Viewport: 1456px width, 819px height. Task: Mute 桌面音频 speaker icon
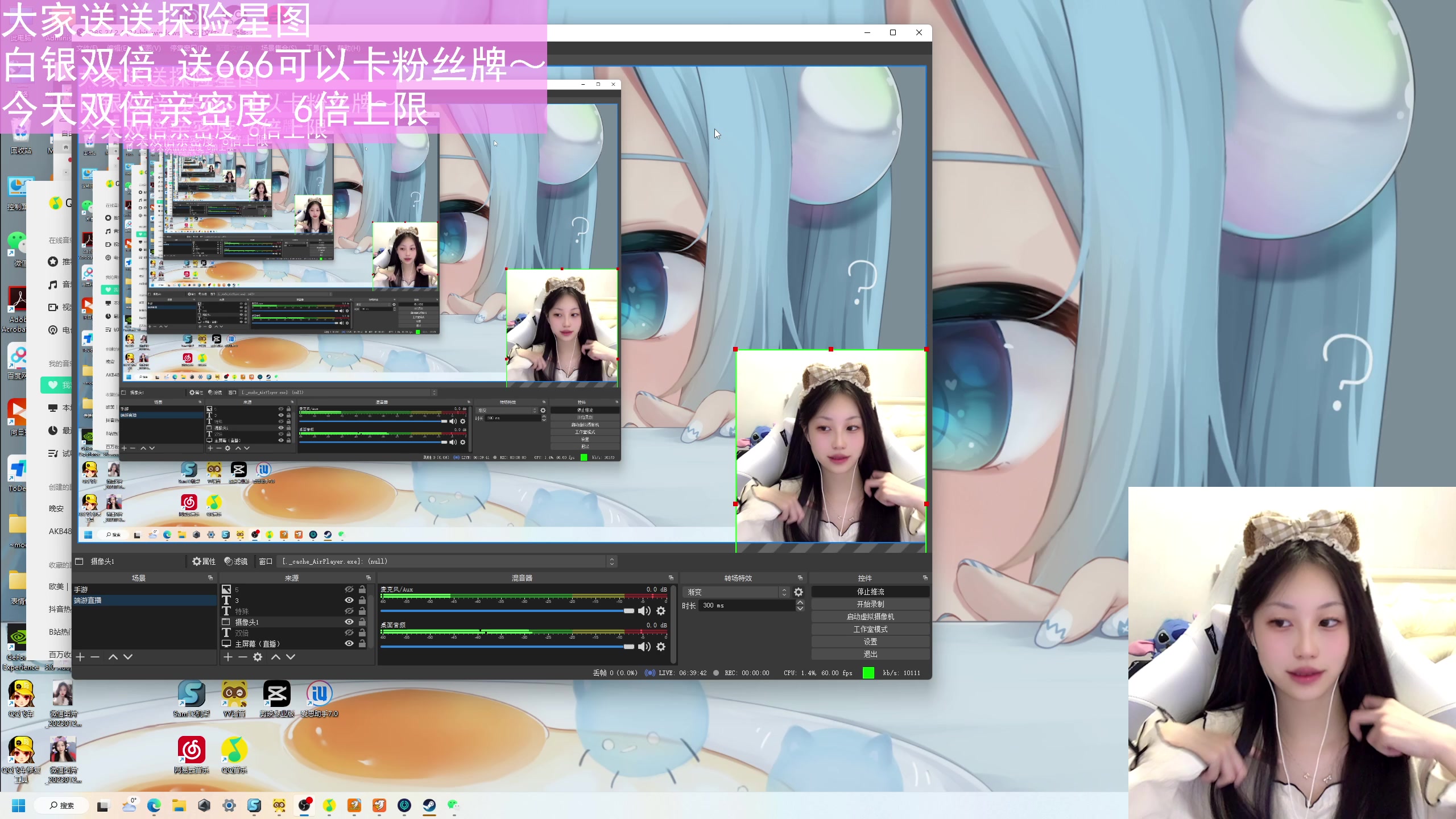644,647
